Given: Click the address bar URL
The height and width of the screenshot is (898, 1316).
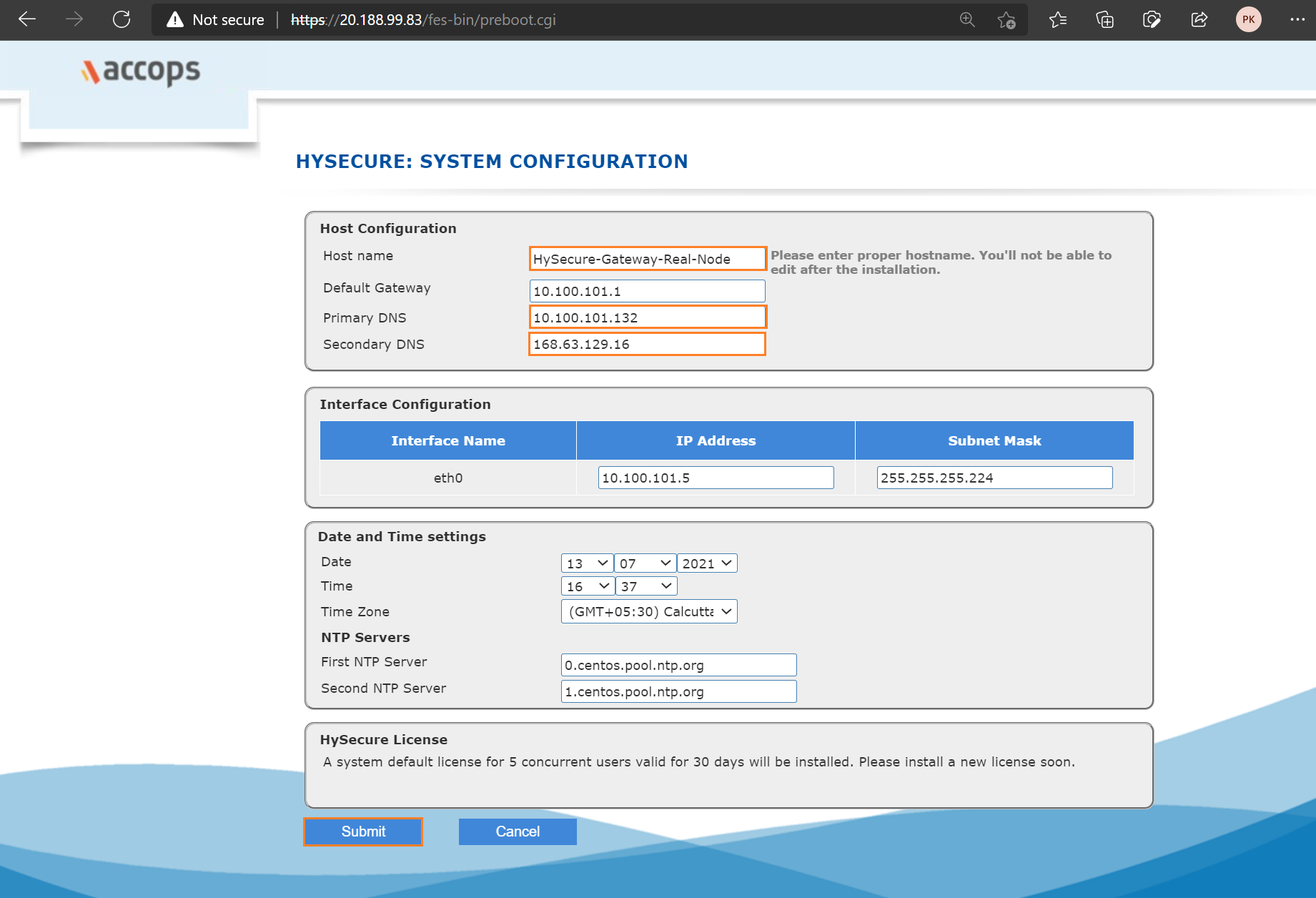Looking at the screenshot, I should pos(423,20).
